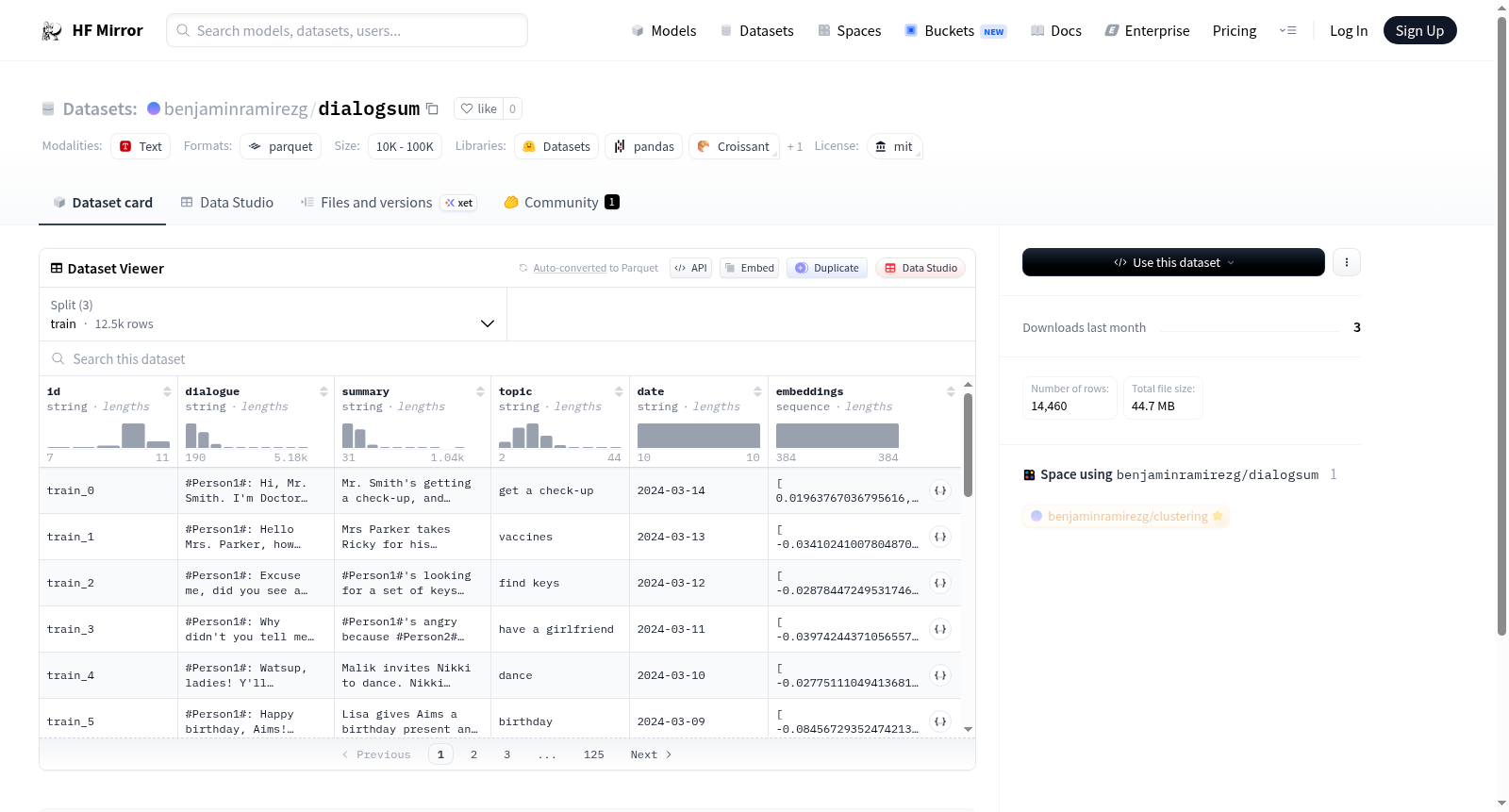Click Next page
The height and width of the screenshot is (812, 1509).
click(651, 754)
